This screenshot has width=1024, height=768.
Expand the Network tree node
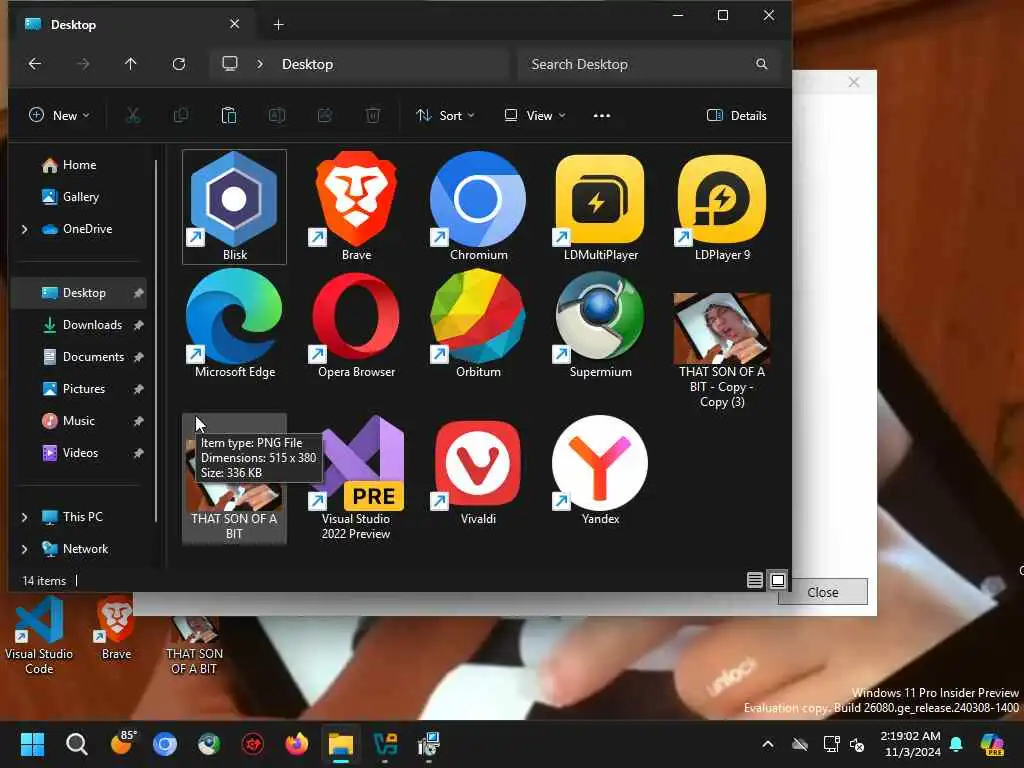[24, 549]
